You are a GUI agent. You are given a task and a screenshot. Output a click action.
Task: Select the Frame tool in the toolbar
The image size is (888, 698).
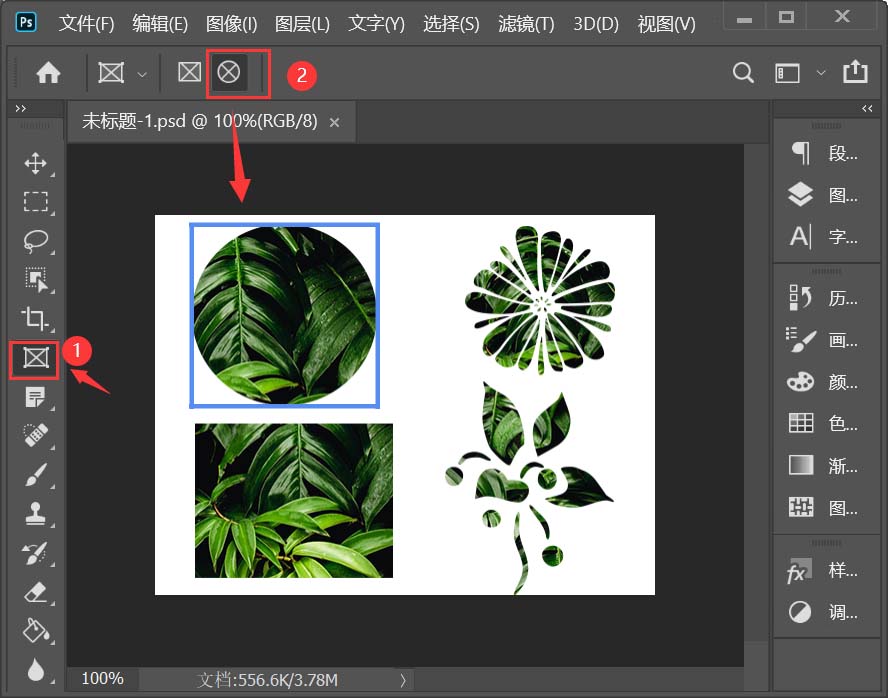pyautogui.click(x=35, y=359)
